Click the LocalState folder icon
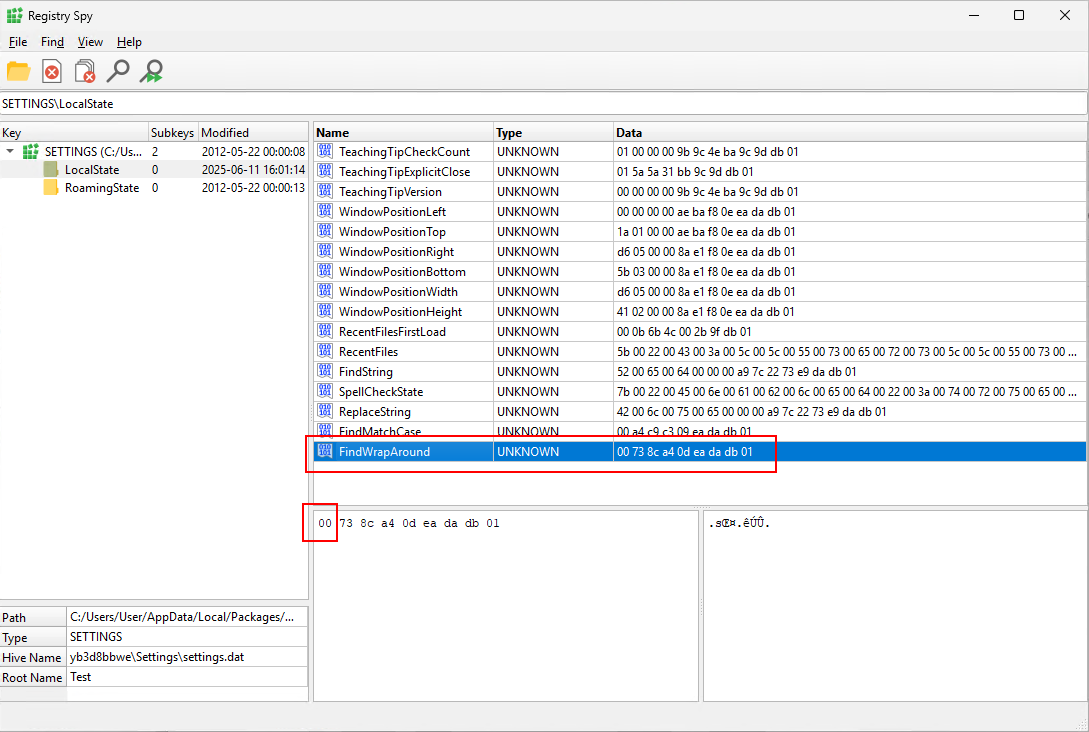 tap(51, 169)
